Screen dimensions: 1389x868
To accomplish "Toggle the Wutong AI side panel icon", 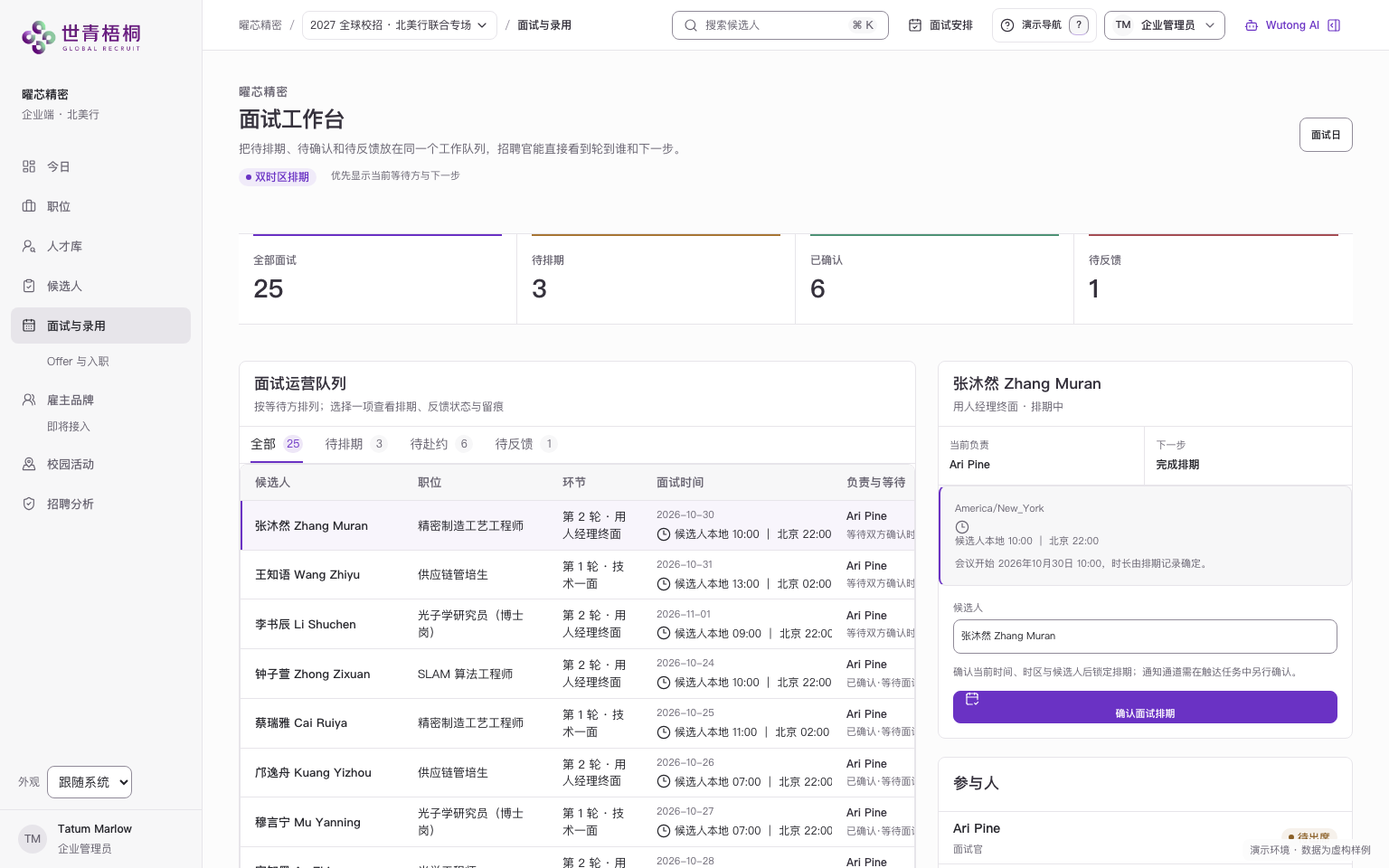I will click(x=1334, y=25).
